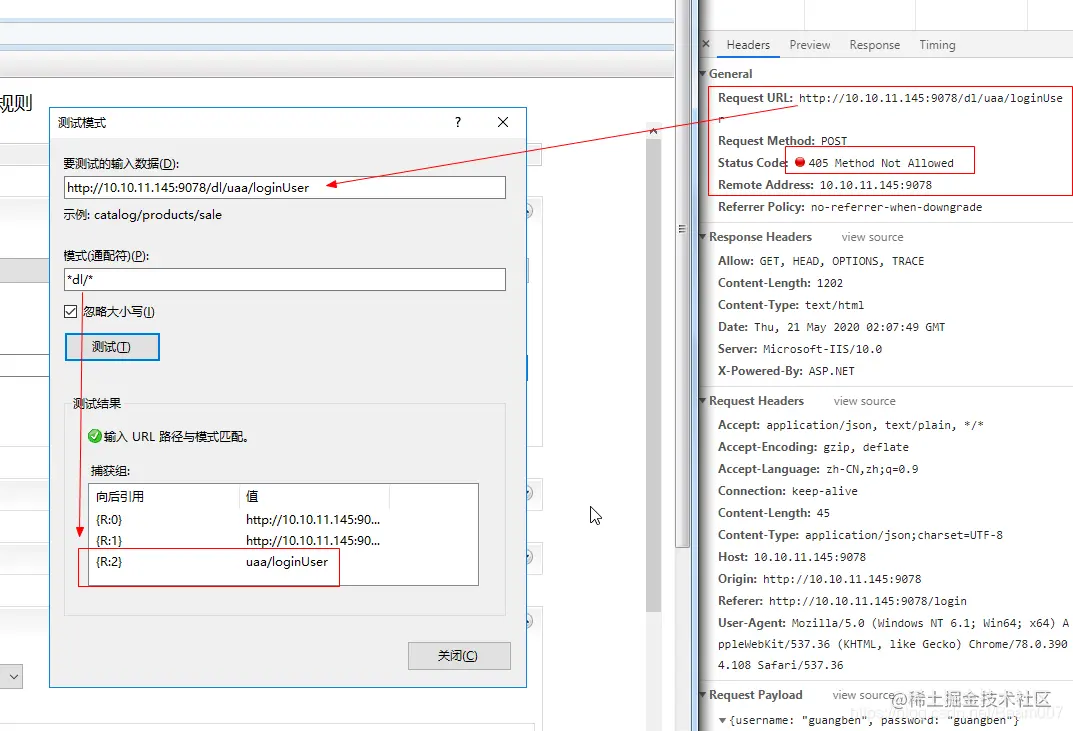Image resolution: width=1073 pixels, height=731 pixels.
Task: Collapse the Request Payload section
Action: (703, 695)
